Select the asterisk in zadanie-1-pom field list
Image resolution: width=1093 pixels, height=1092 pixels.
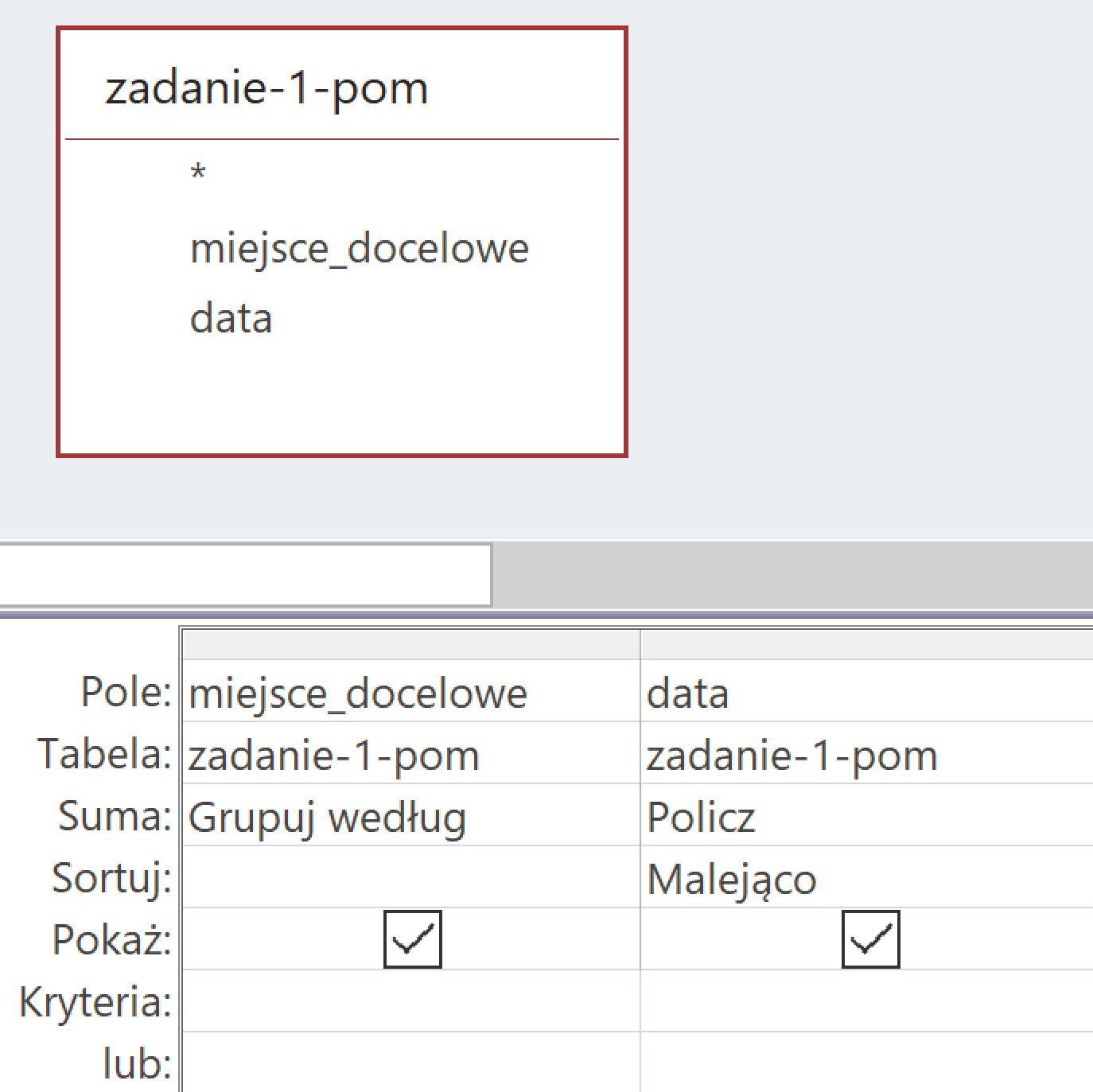tap(200, 169)
